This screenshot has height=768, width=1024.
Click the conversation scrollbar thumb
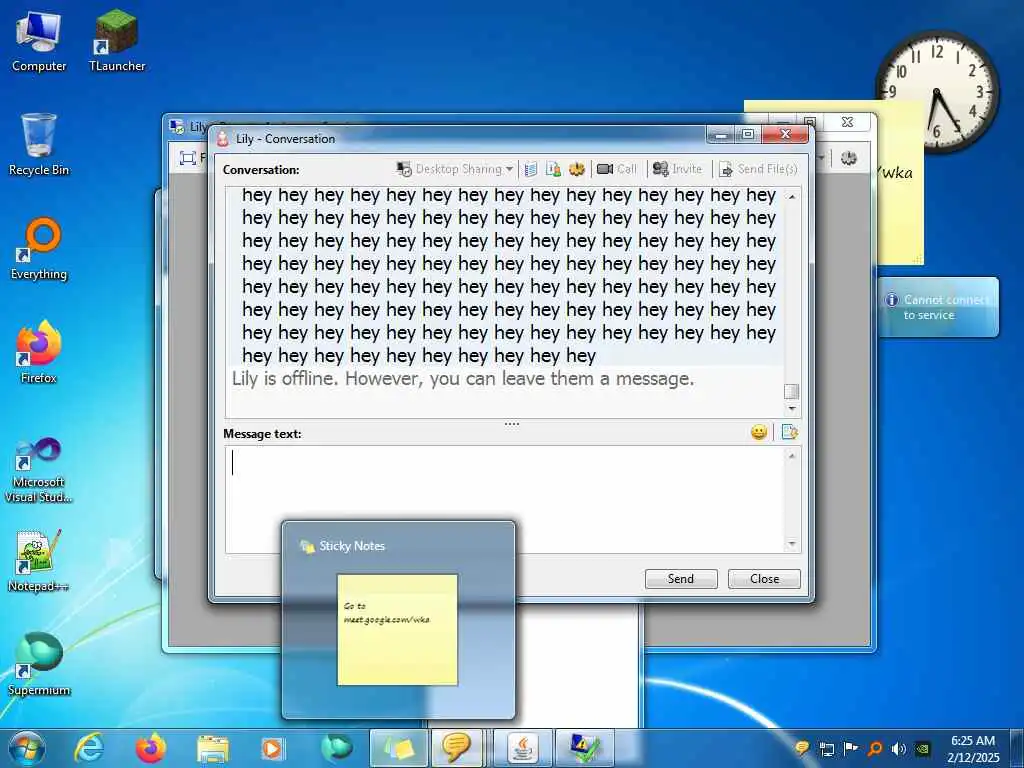pyautogui.click(x=792, y=391)
